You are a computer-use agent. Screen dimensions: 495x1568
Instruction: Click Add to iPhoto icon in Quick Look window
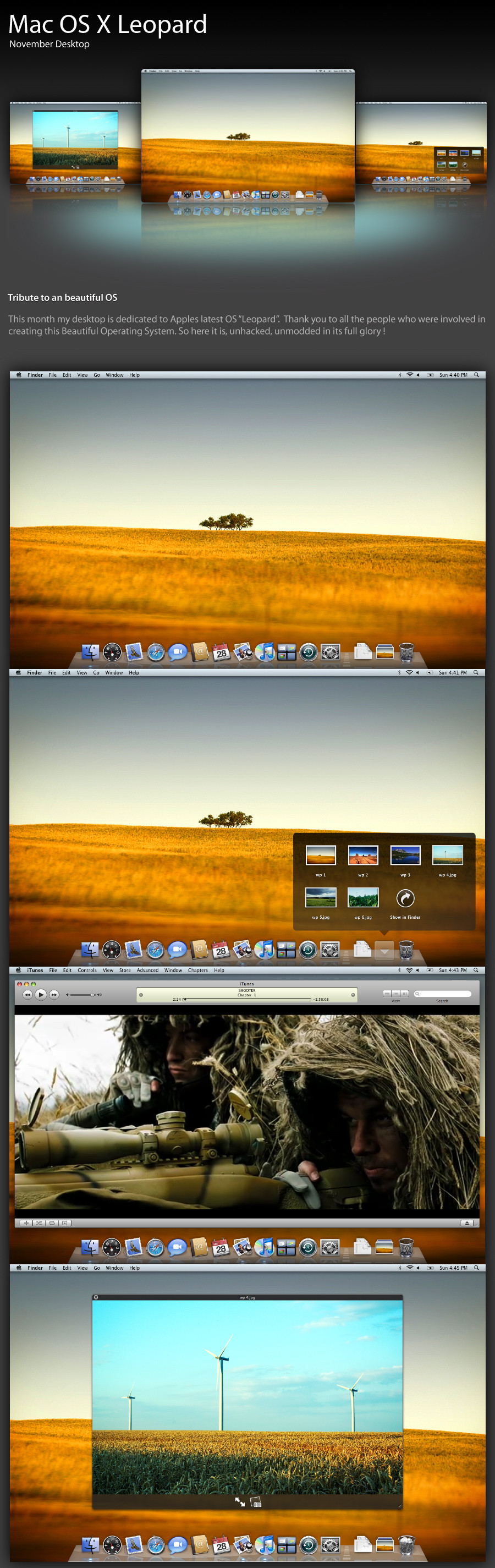coord(256,1501)
